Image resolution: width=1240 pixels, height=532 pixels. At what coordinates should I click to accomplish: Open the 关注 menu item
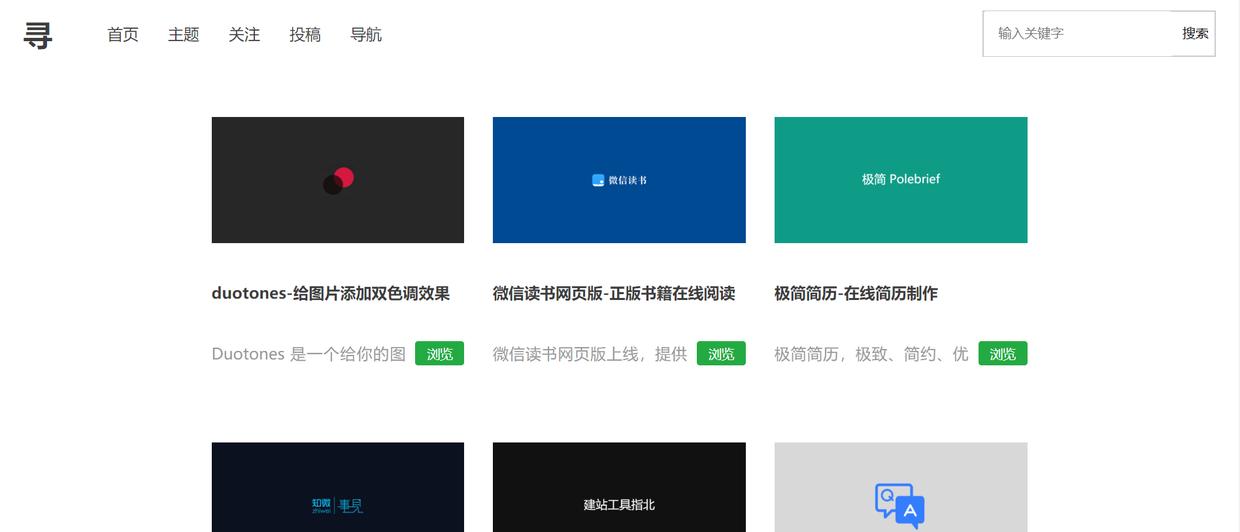pos(244,35)
